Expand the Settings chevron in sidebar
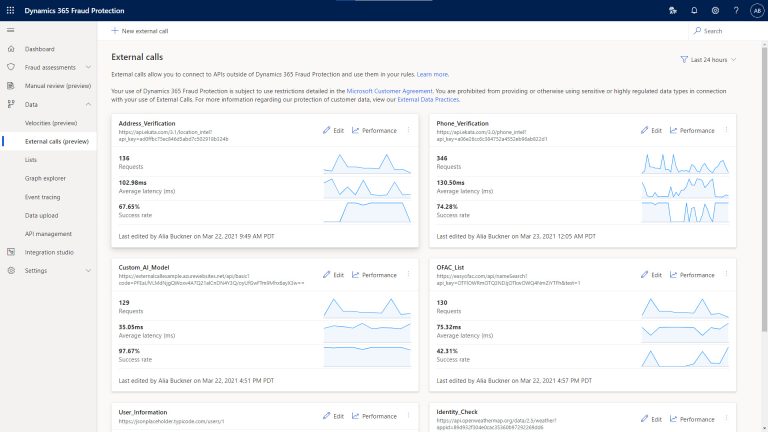Viewport: 768px width, 432px height. point(88,270)
